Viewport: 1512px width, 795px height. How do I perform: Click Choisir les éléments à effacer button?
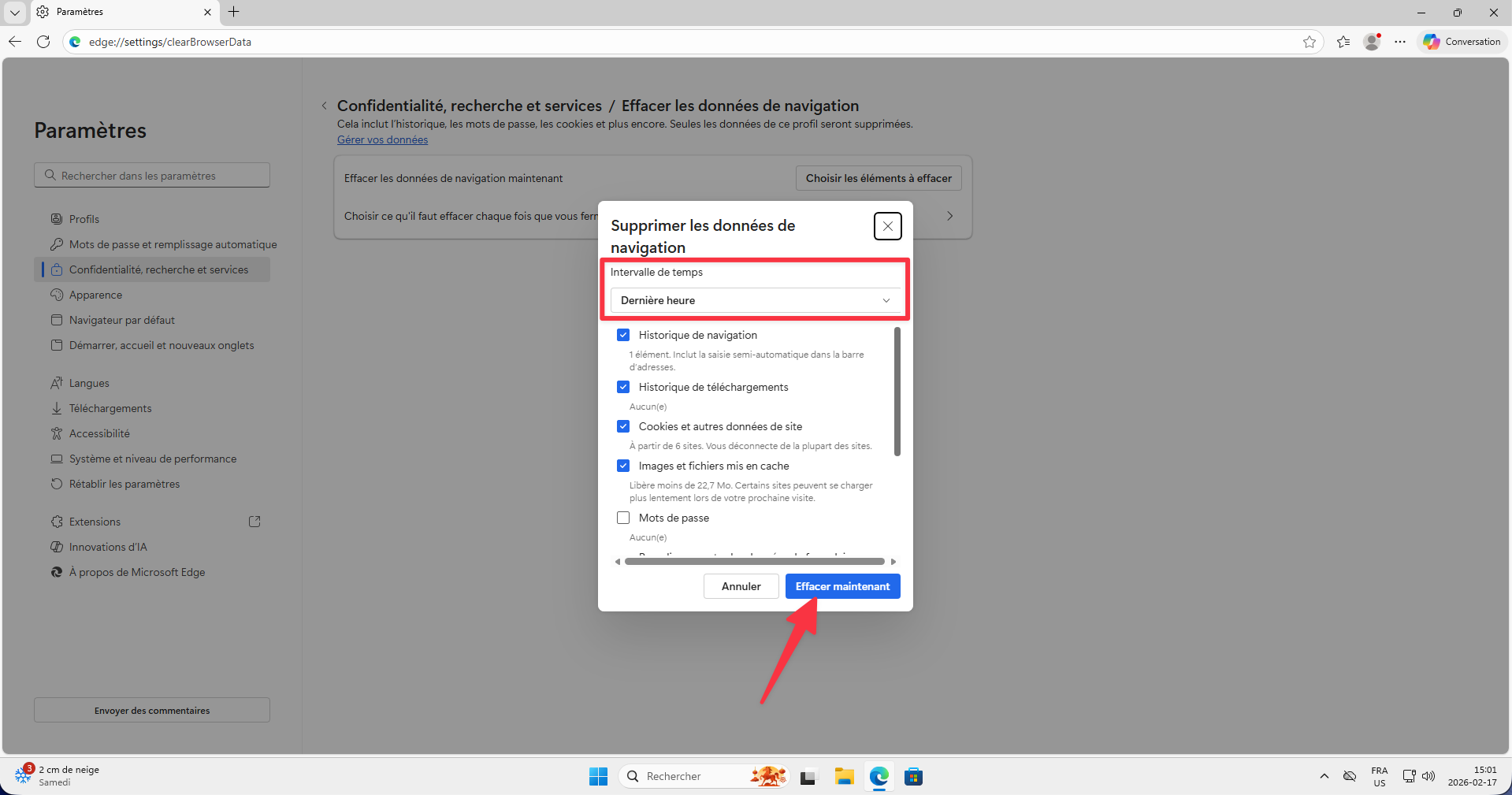coord(879,178)
